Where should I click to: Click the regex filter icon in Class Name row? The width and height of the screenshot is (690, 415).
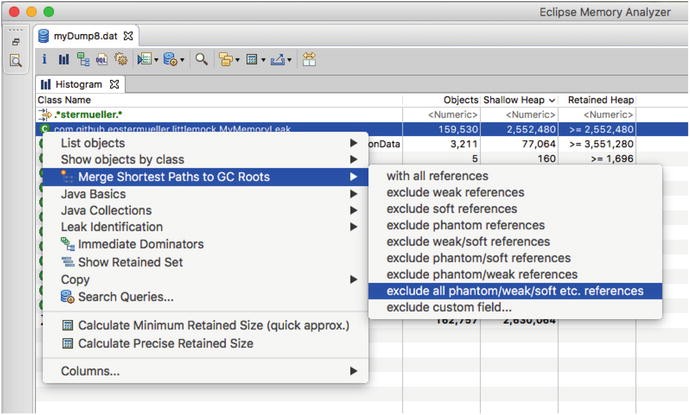click(x=44, y=115)
